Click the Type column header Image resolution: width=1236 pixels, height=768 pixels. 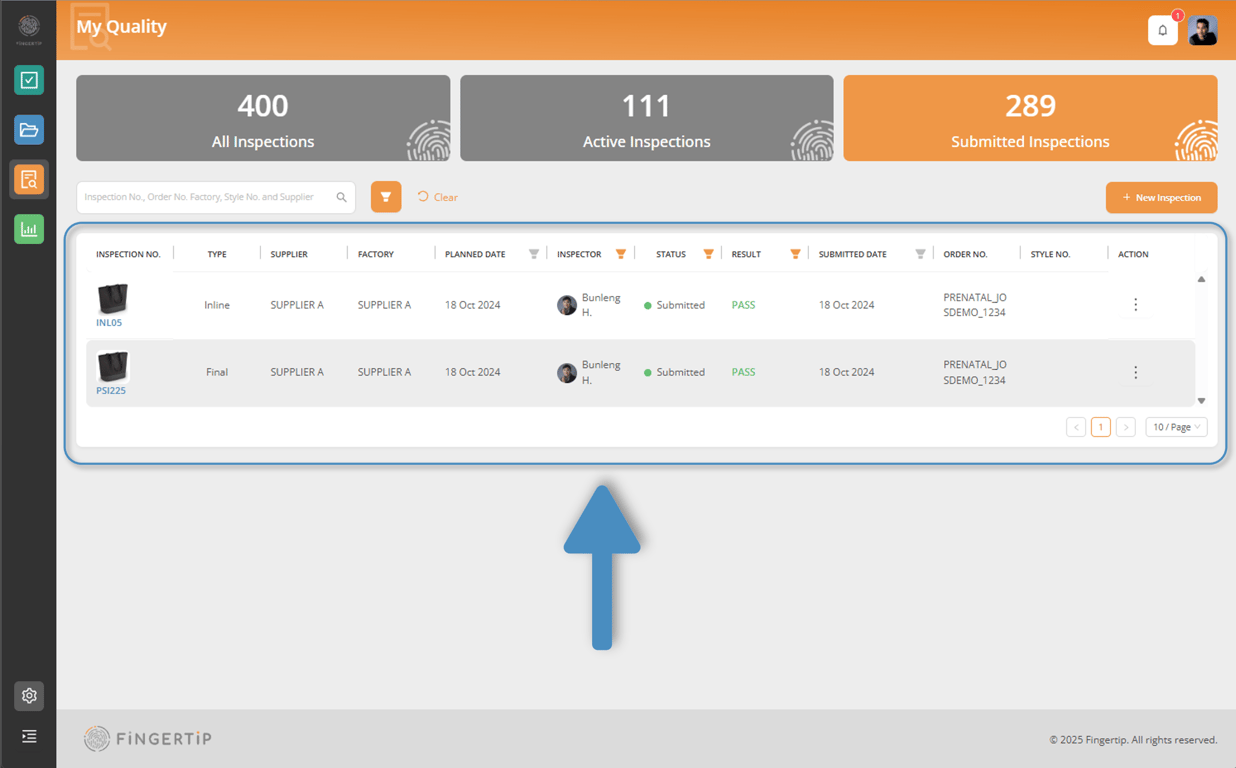[217, 254]
